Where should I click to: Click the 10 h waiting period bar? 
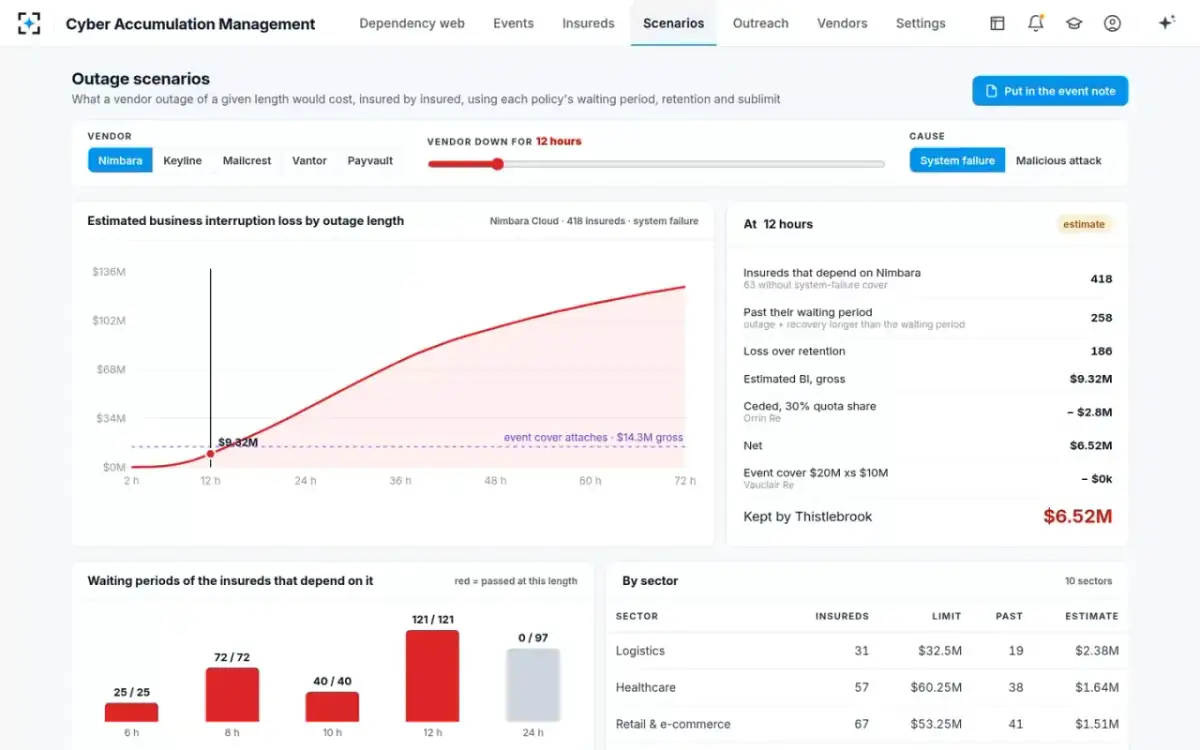(x=333, y=707)
